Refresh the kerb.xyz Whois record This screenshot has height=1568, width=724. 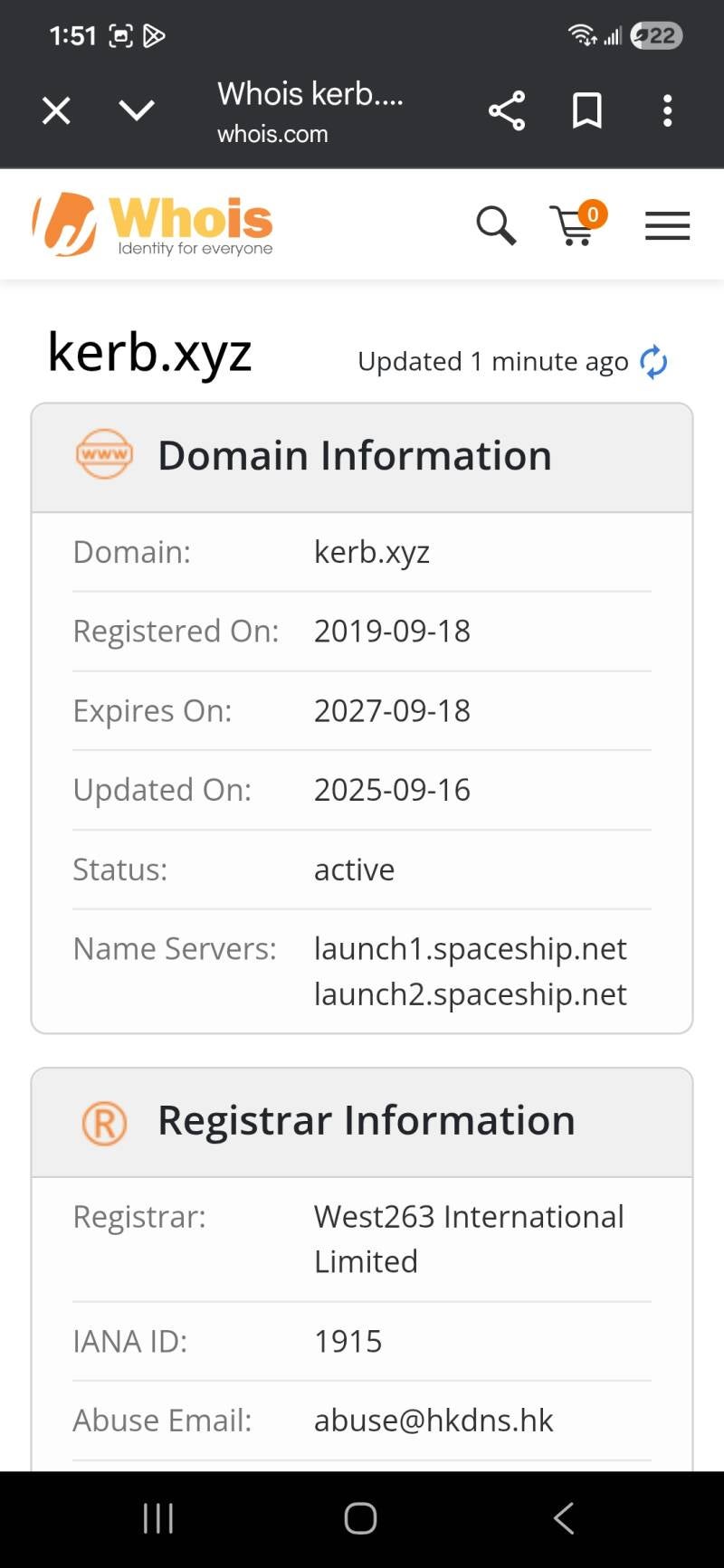coord(653,362)
